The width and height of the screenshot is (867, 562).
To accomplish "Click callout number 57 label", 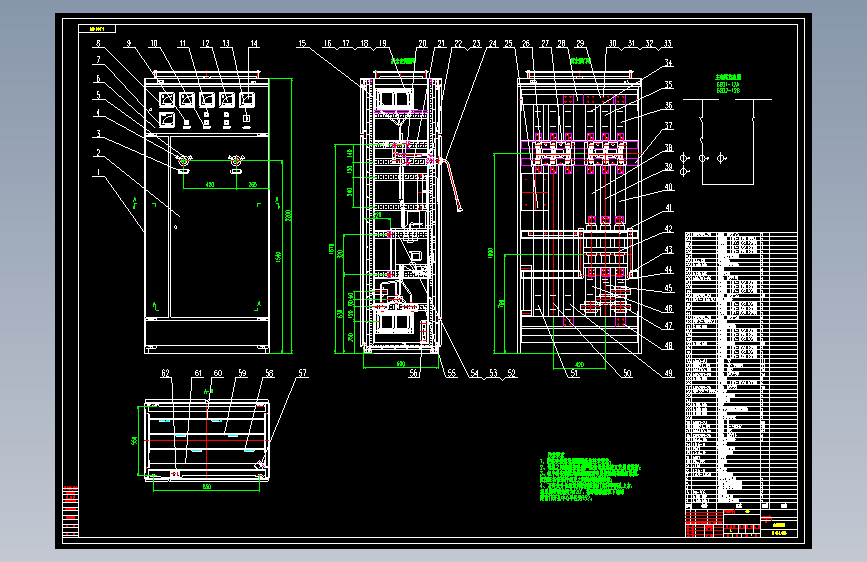I will pyautogui.click(x=302, y=373).
